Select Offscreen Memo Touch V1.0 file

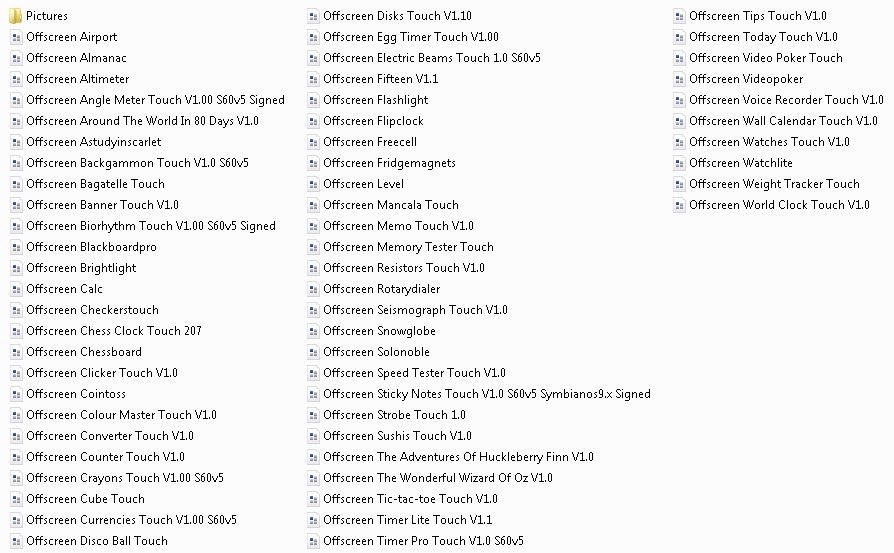click(x=399, y=226)
